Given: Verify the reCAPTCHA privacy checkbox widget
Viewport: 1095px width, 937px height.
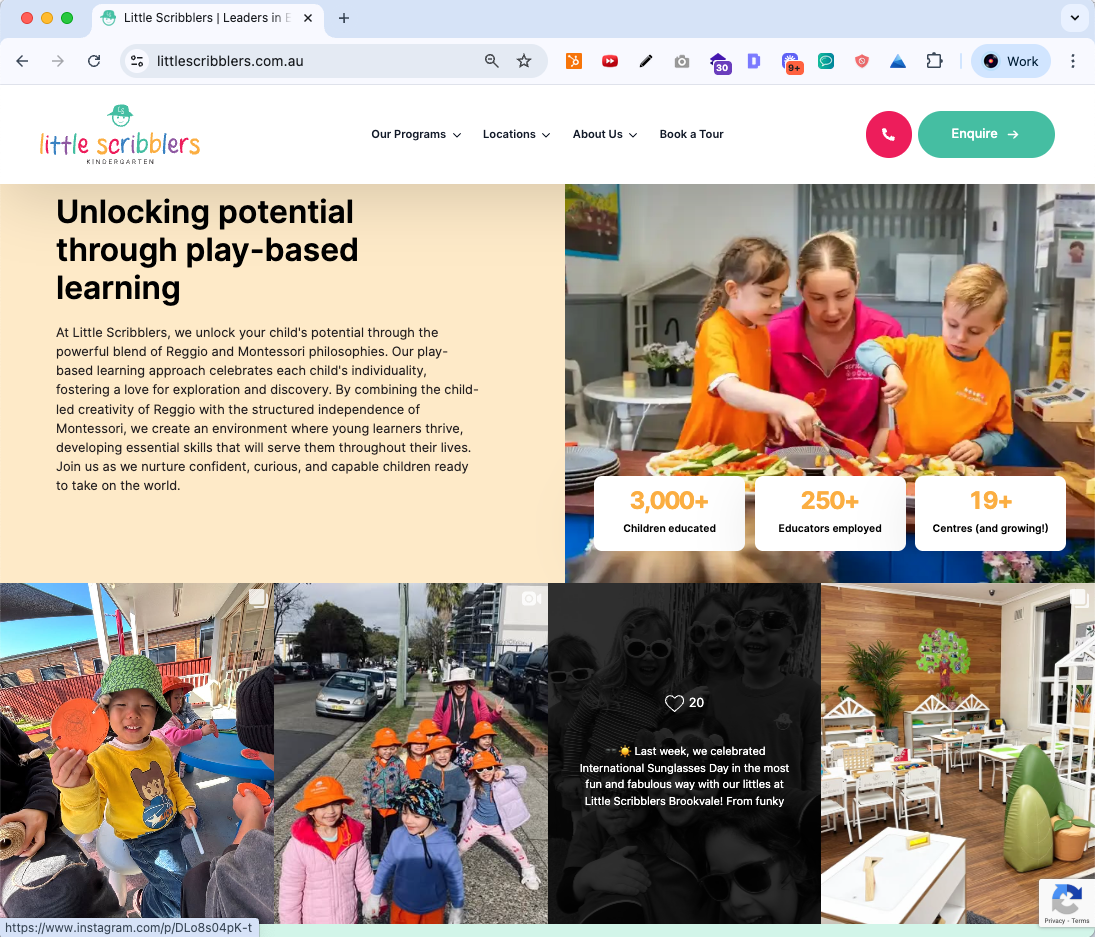Looking at the screenshot, I should click(x=1066, y=903).
